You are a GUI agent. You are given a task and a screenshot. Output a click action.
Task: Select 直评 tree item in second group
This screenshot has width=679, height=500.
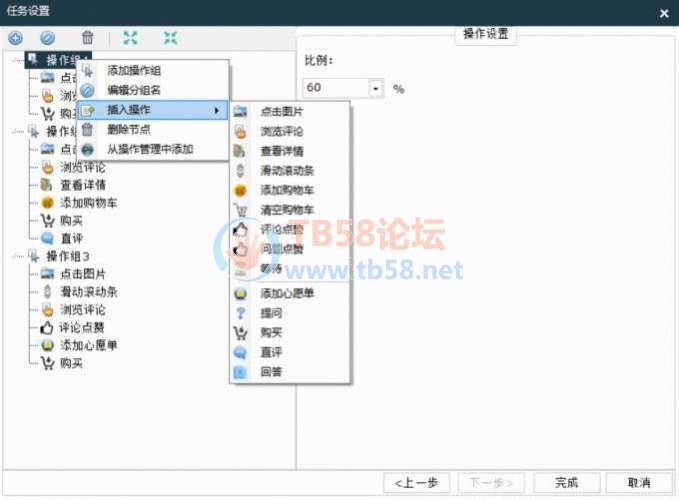pyautogui.click(x=72, y=238)
